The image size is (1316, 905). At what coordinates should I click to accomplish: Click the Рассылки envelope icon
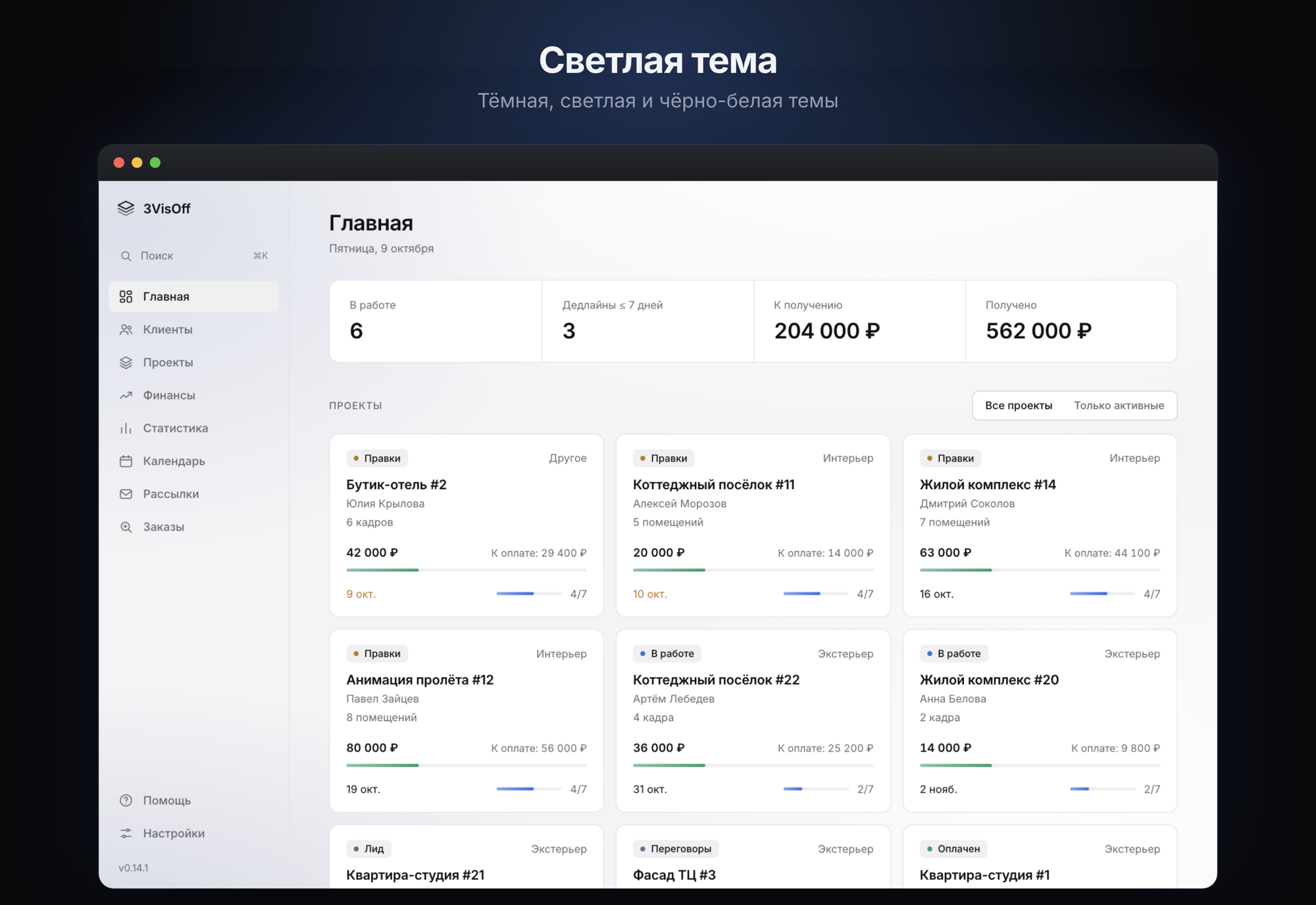click(126, 494)
